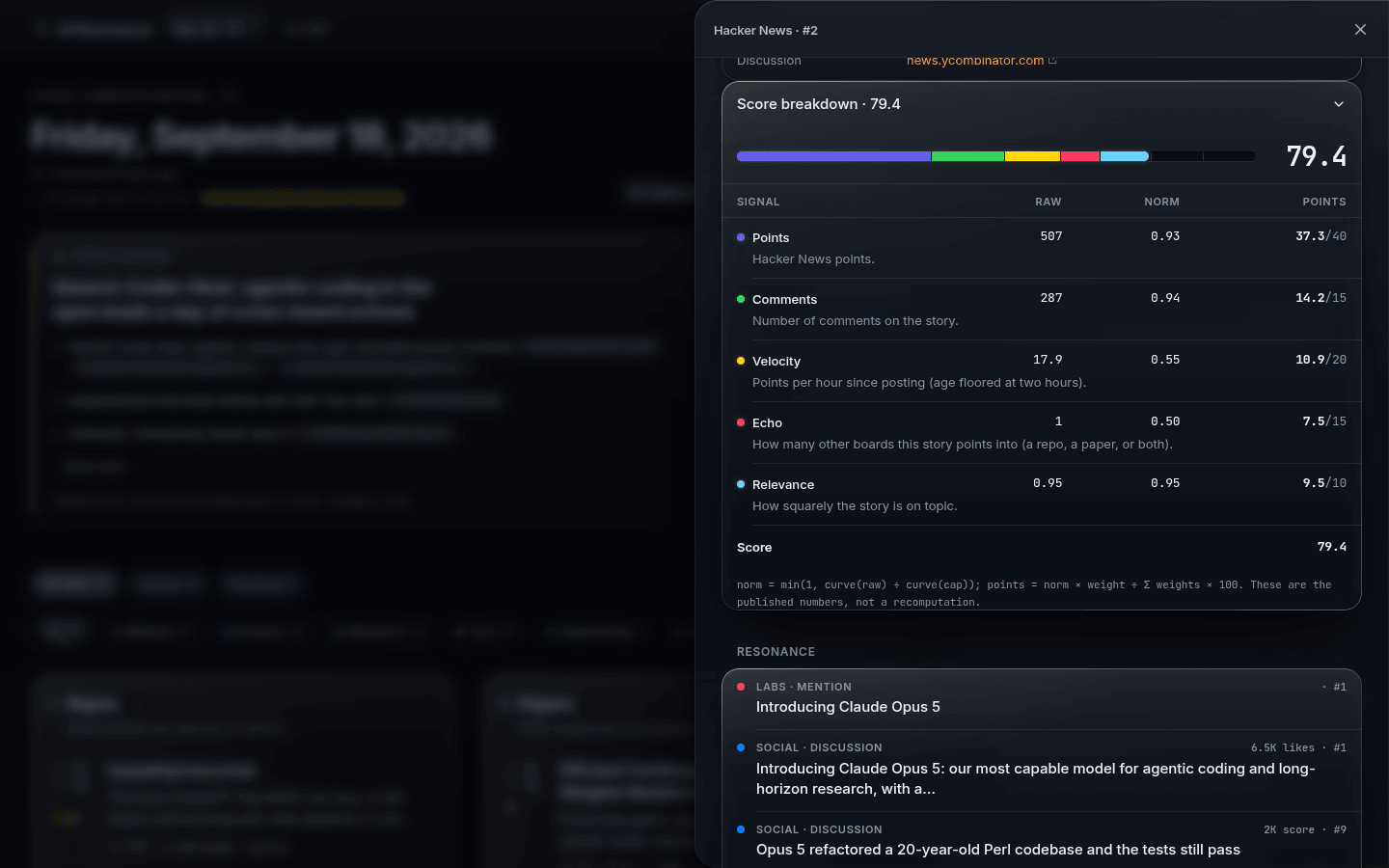Click the red dot next to Echo
The height and width of the screenshot is (868, 1389).
[x=741, y=422]
